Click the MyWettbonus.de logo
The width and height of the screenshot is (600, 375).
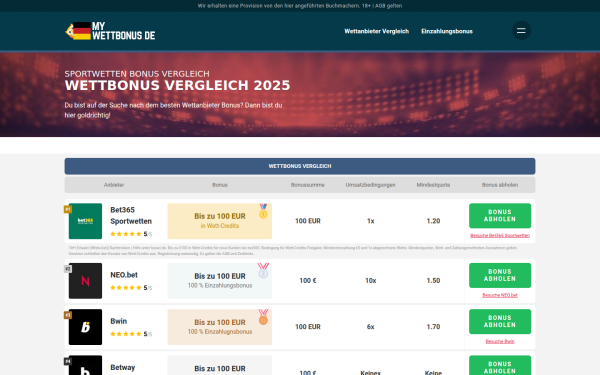110,31
